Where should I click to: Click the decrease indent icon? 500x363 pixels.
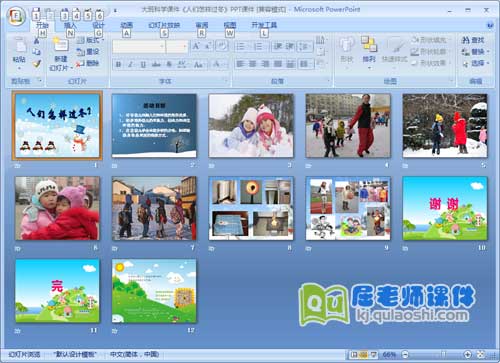(278, 46)
